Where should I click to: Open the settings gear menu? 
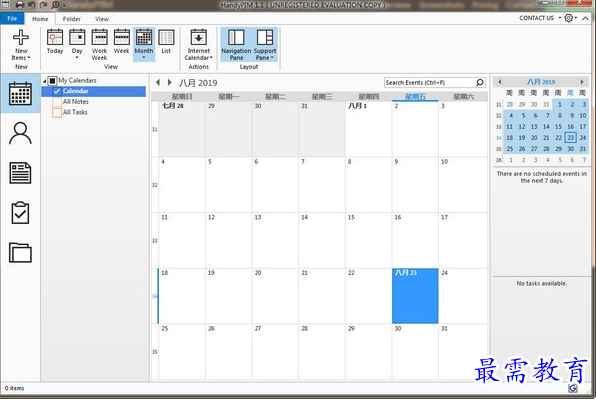click(x=569, y=18)
